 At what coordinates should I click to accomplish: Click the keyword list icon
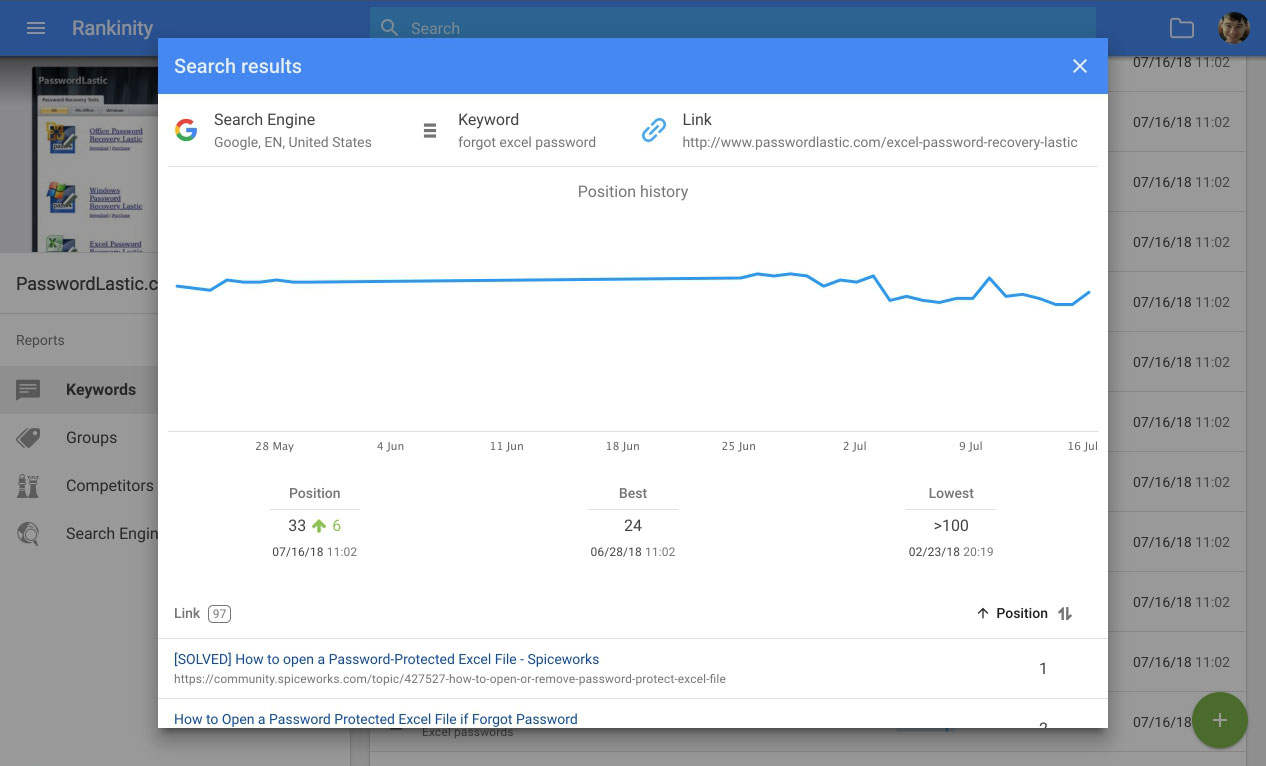(430, 130)
